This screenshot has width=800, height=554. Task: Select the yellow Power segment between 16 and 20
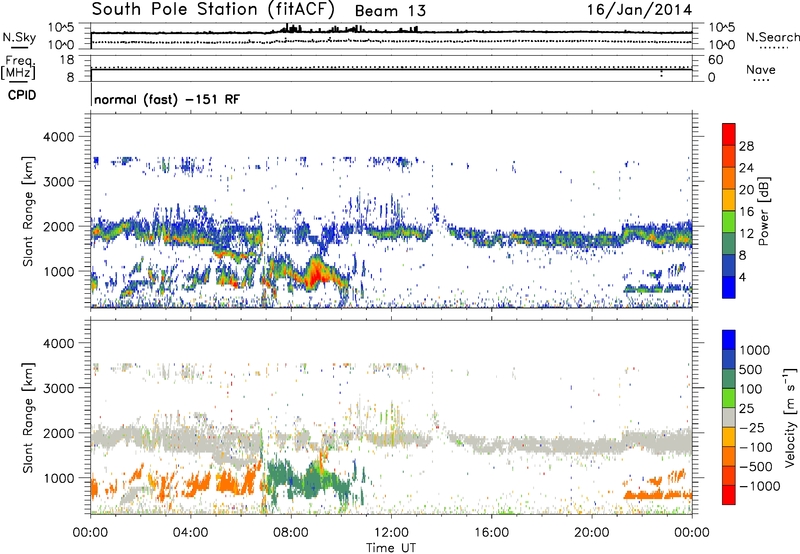coord(729,200)
